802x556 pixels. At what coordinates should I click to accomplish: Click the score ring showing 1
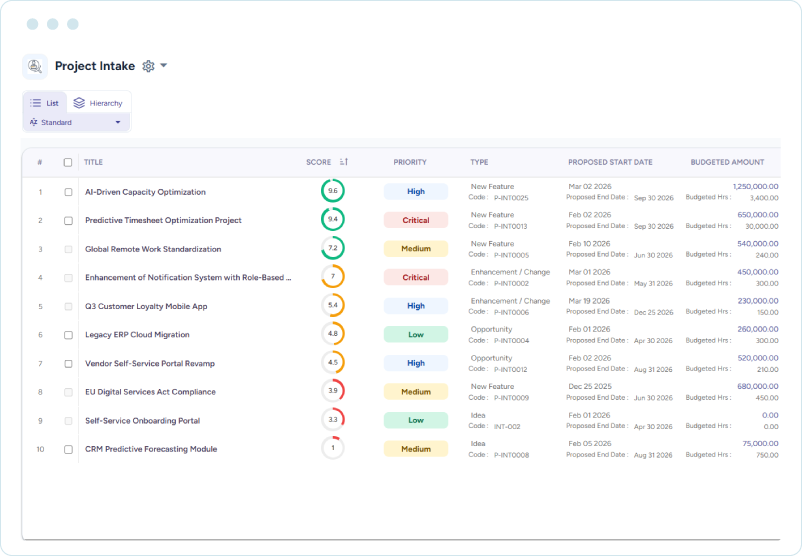tap(333, 448)
